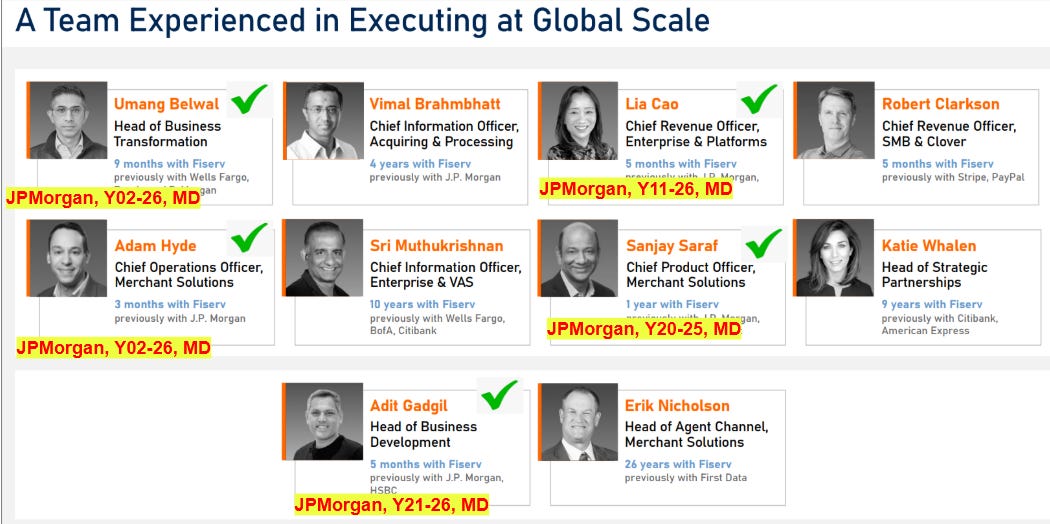Click the Katie Whalen name heading

[x=929, y=246]
